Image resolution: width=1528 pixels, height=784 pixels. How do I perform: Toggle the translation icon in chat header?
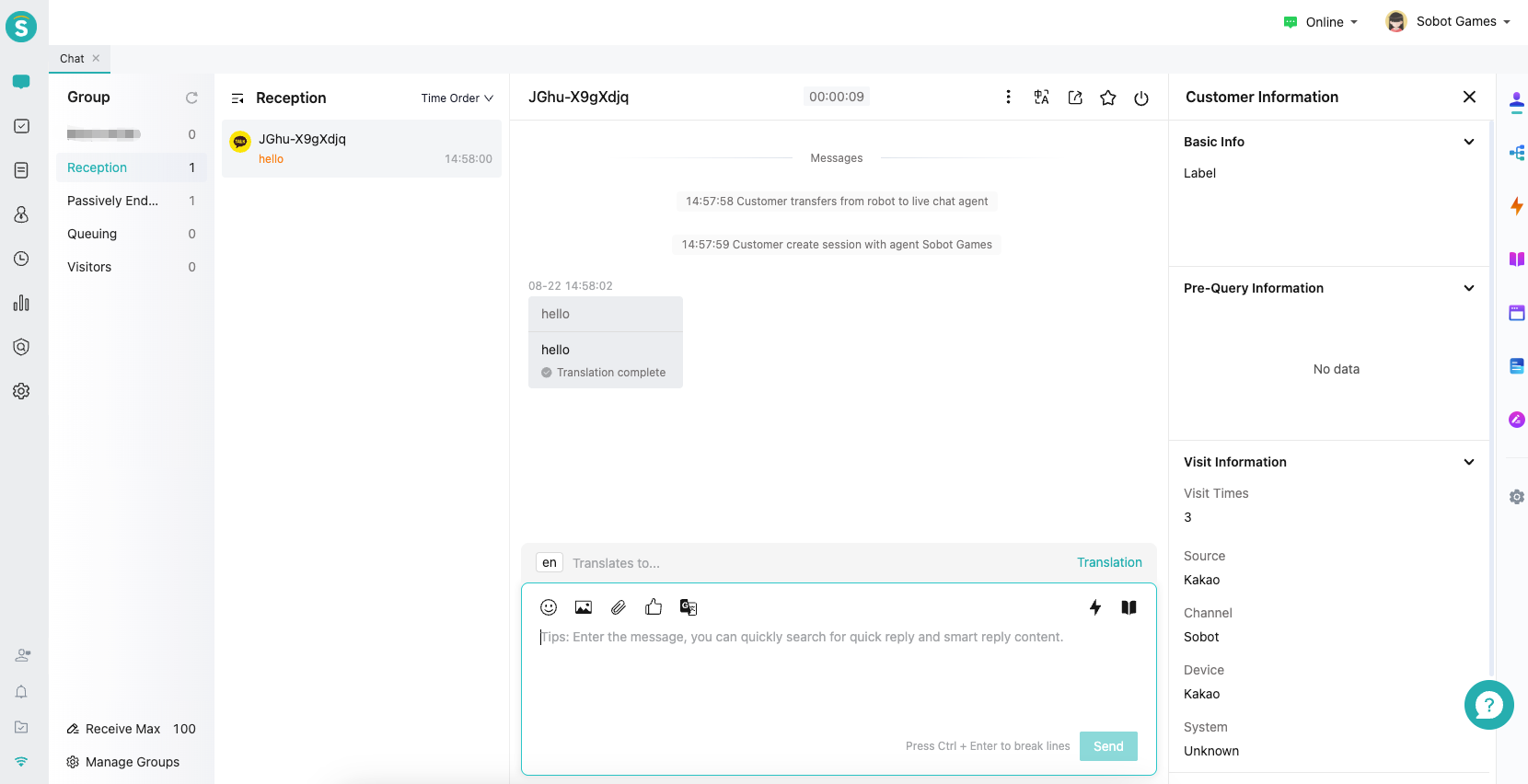[1042, 98]
